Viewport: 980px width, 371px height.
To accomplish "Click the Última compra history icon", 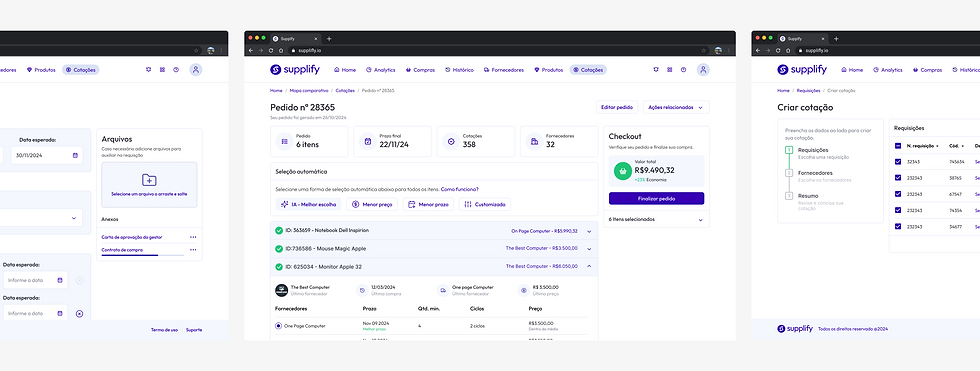I will point(361,290).
